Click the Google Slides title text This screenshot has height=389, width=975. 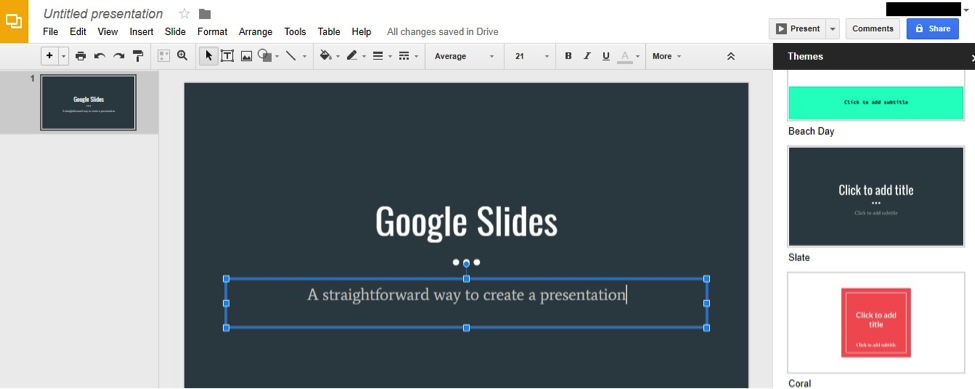(x=466, y=221)
